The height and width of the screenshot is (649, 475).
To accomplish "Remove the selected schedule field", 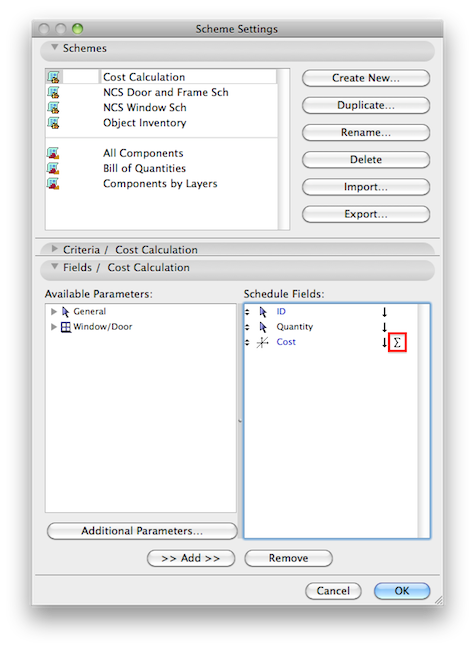I will pos(288,558).
